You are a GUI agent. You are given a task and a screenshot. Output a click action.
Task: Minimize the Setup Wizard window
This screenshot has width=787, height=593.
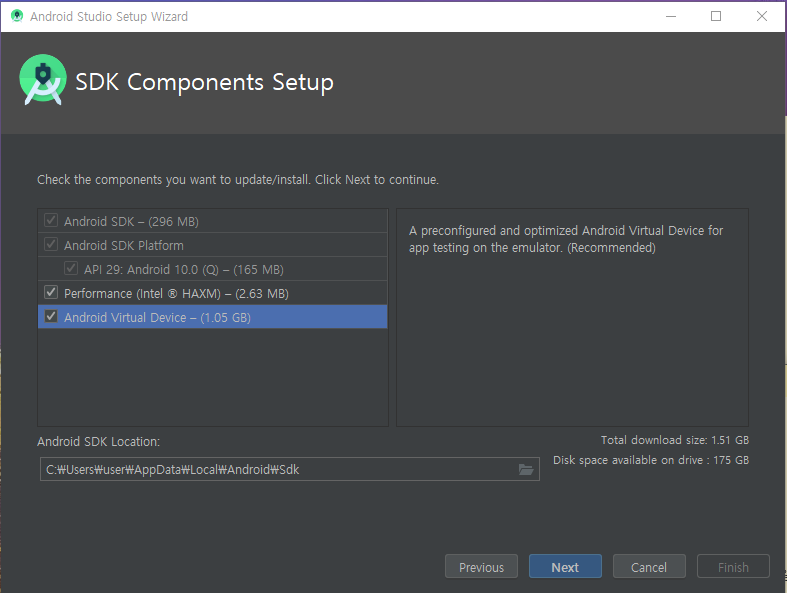click(671, 17)
